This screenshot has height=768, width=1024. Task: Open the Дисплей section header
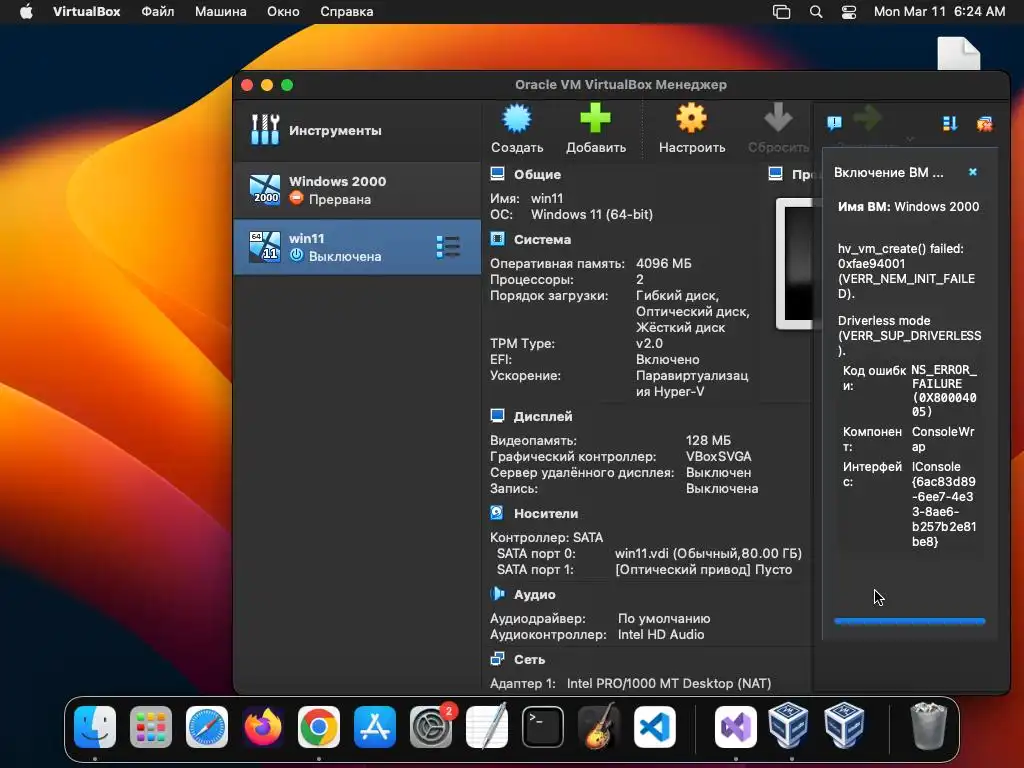(x=543, y=417)
